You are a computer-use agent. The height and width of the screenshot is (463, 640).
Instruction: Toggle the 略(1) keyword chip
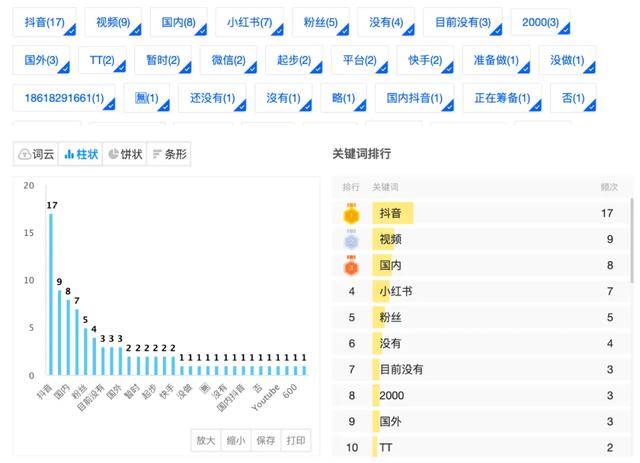(344, 98)
